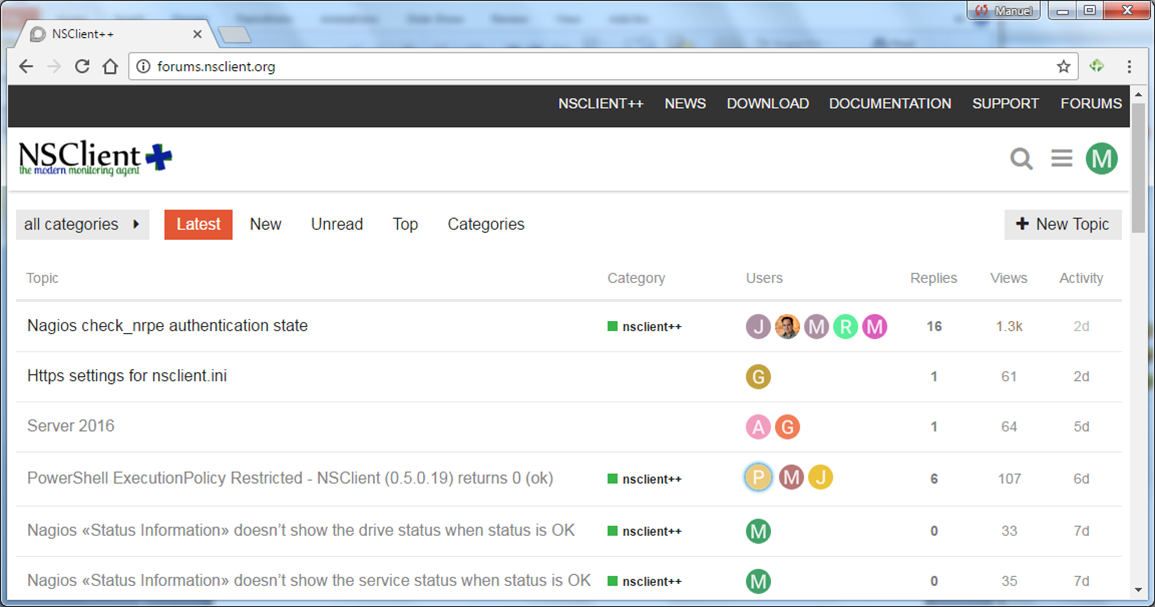Open PowerShell ExecutionPolicy Restricted topic
Screen dimensions: 1155x607
(x=290, y=478)
